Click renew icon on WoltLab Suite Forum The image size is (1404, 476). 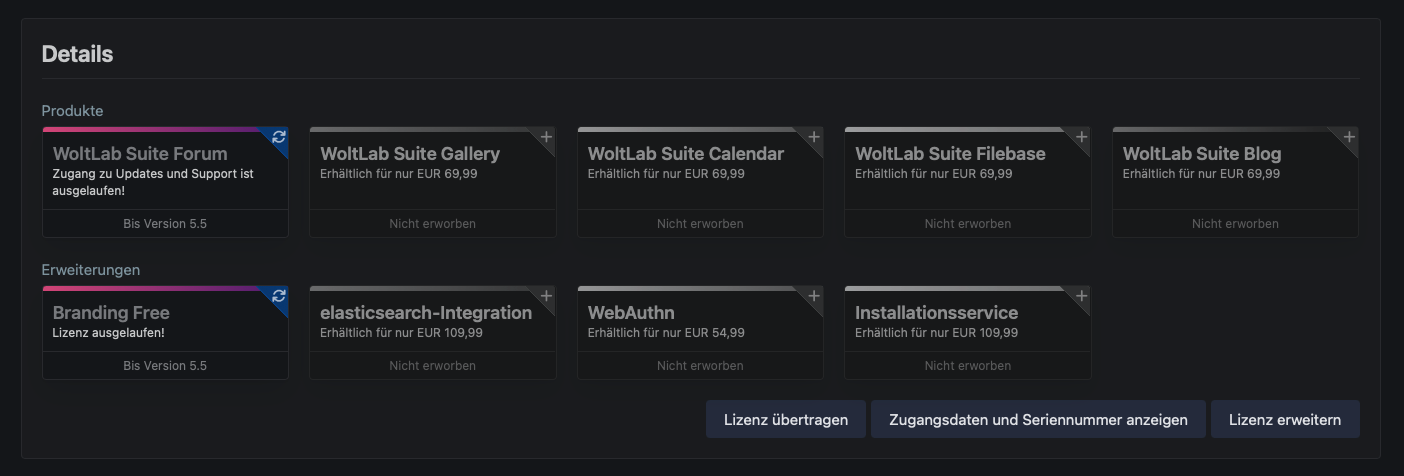pyautogui.click(x=279, y=137)
